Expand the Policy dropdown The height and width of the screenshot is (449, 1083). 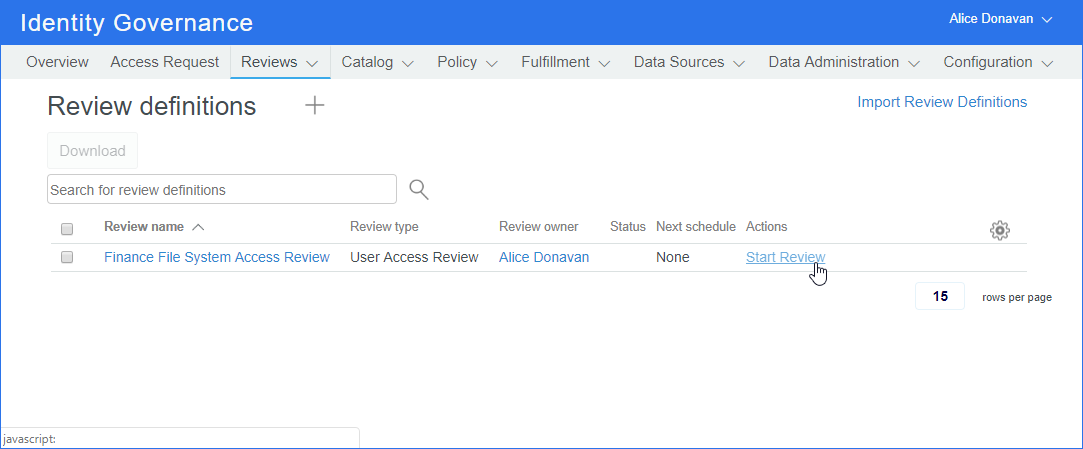(x=467, y=62)
